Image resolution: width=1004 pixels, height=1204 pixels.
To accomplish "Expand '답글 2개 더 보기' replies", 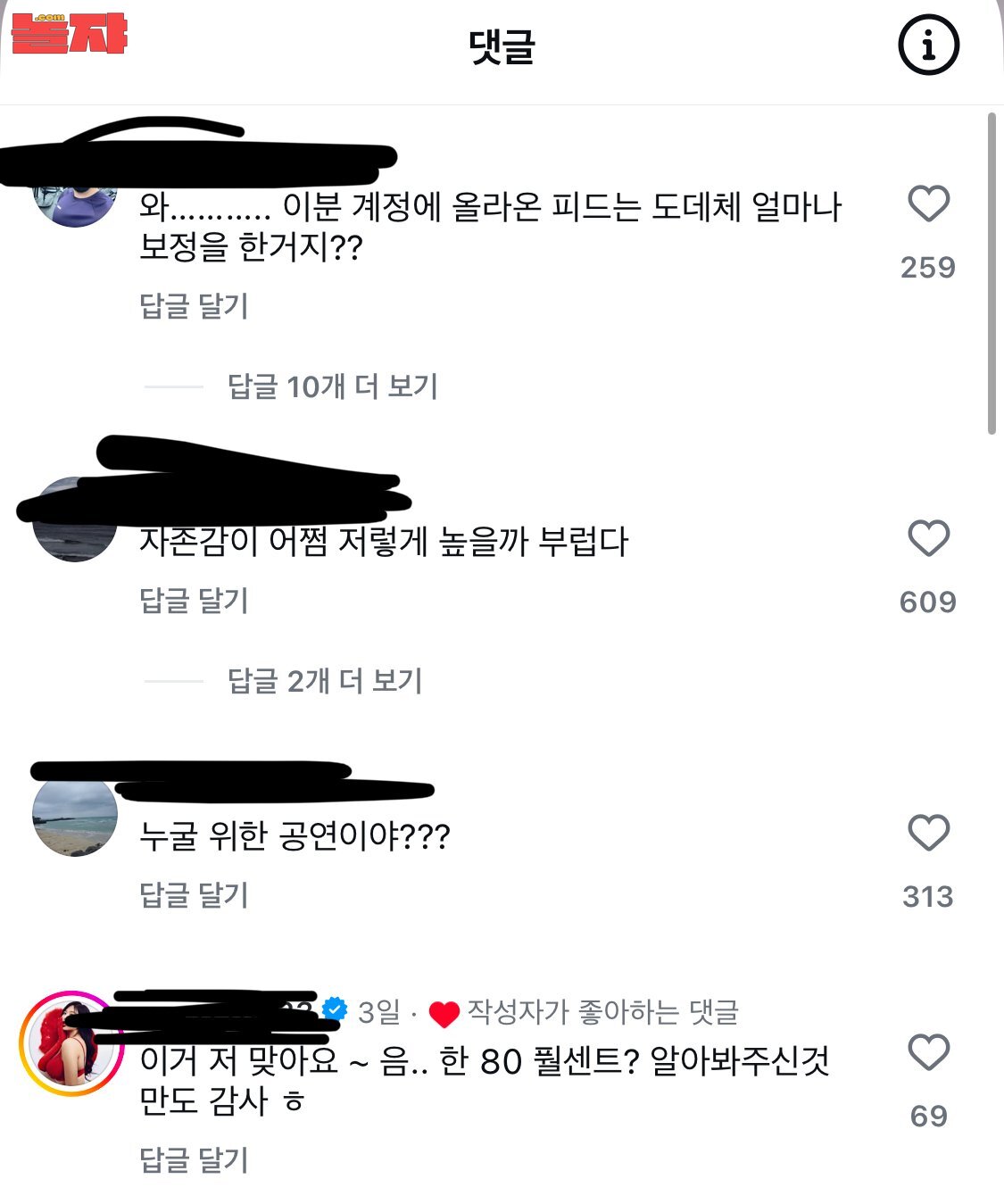I will [x=325, y=681].
